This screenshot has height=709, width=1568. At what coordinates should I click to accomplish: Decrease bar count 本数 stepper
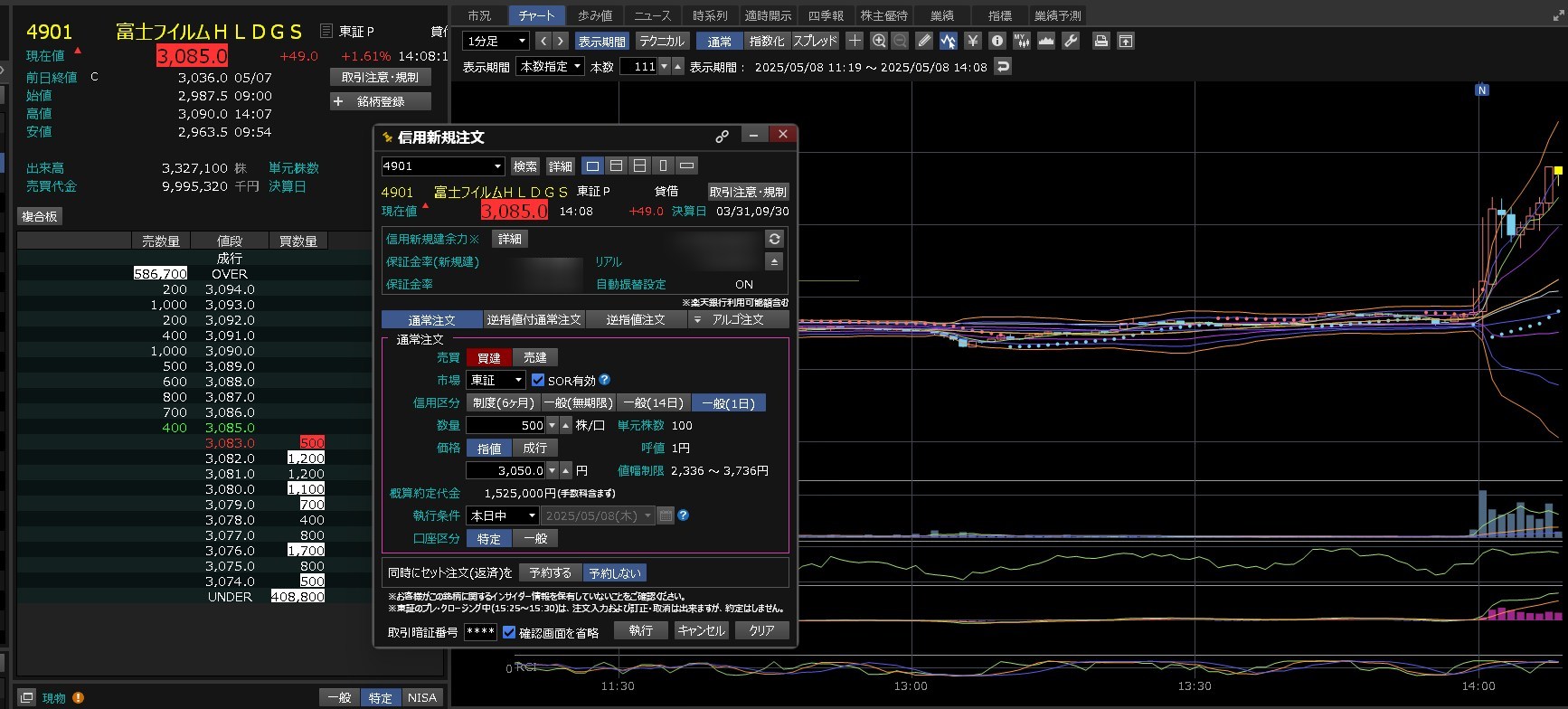tap(665, 66)
